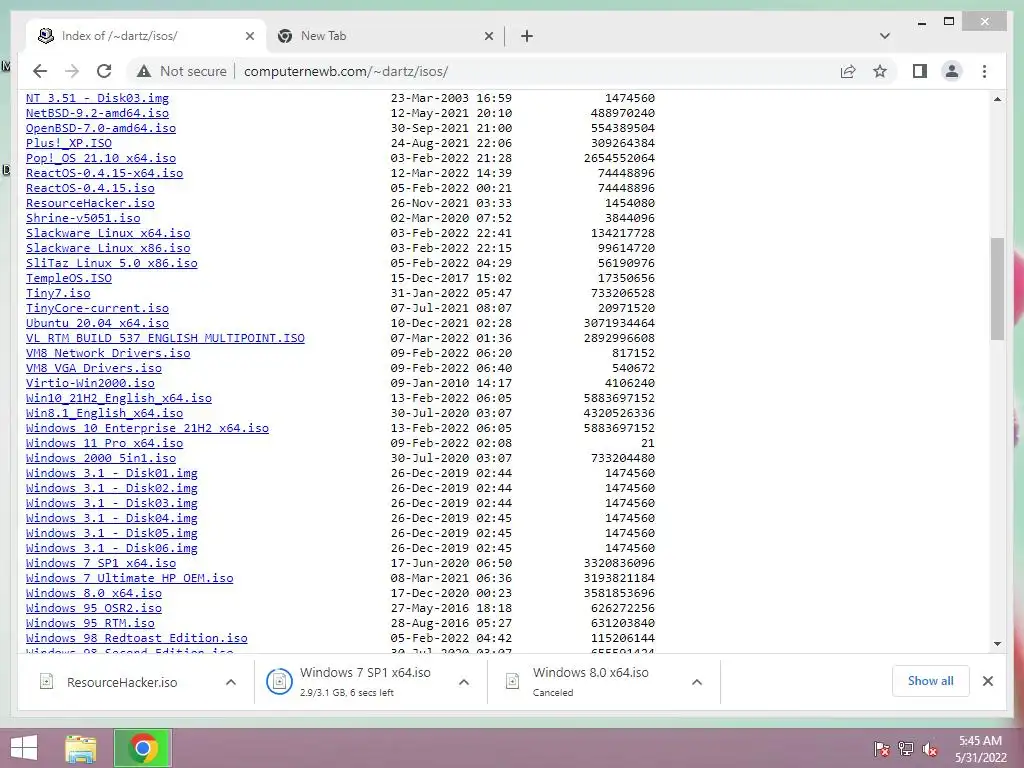Expand options for Windows 7 SP1 x64.iso download
Screen dimensions: 1024x768
tap(464, 682)
